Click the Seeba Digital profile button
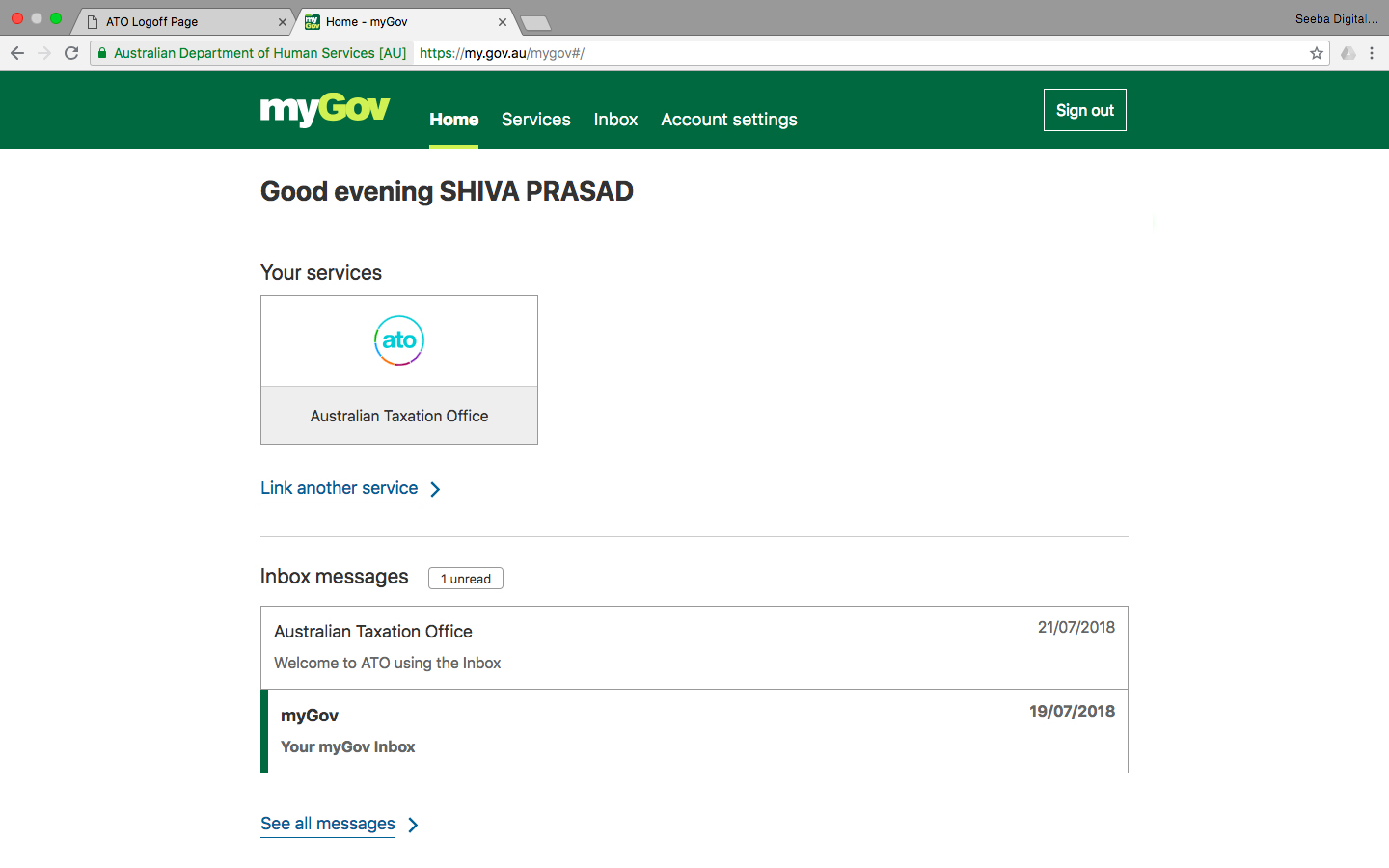Viewport: 1389px width, 868px height. (x=1336, y=18)
